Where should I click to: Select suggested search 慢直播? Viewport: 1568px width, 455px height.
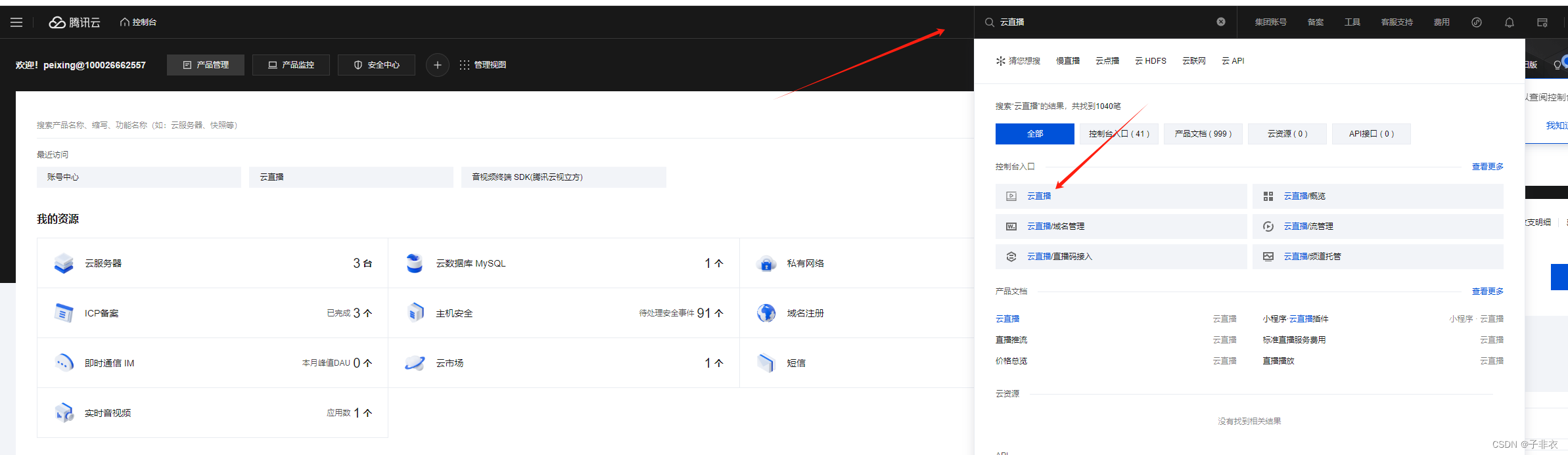pyautogui.click(x=1068, y=61)
